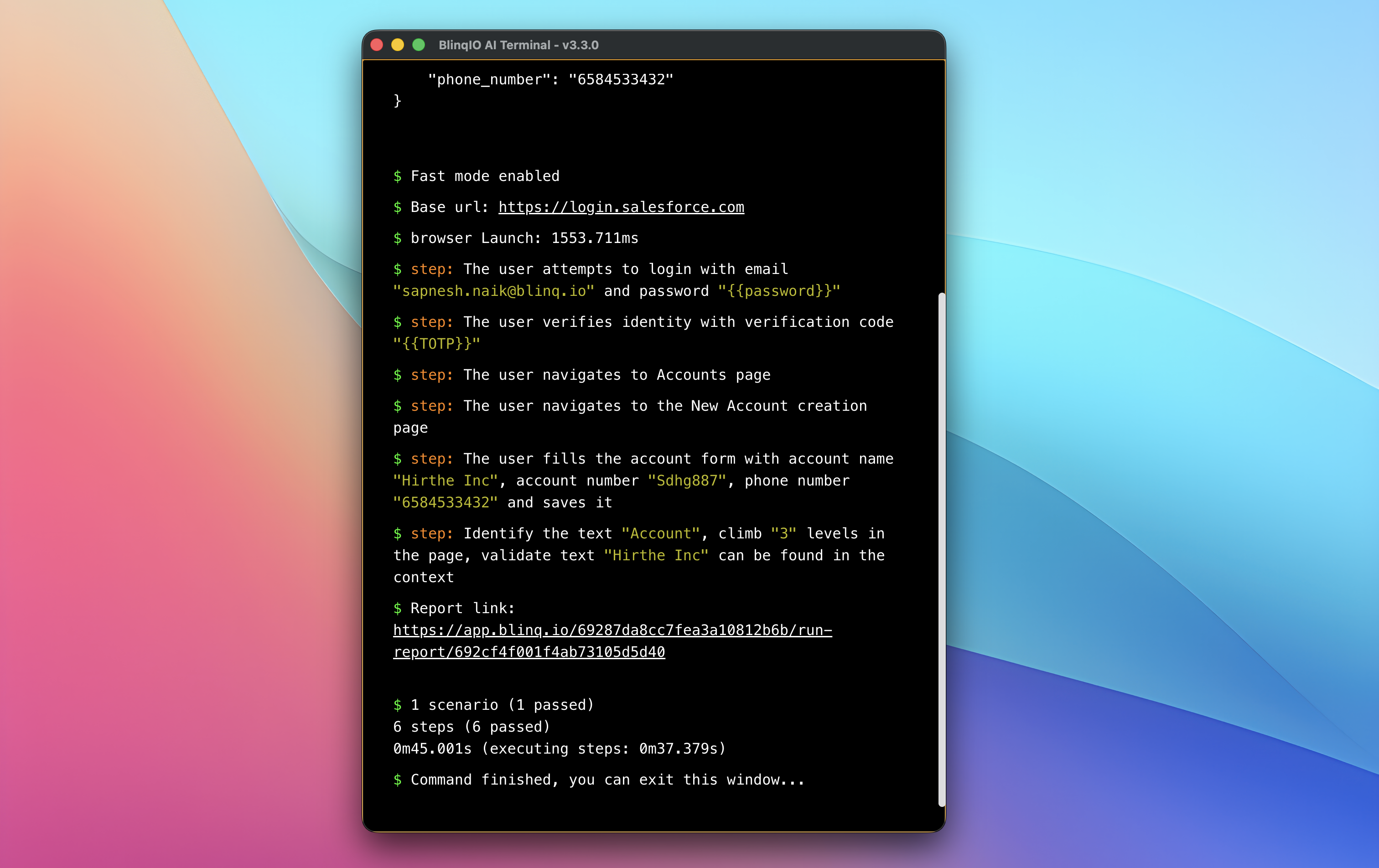Minimize the terminal with the yellow button
This screenshot has height=868, width=1379.
pyautogui.click(x=398, y=45)
